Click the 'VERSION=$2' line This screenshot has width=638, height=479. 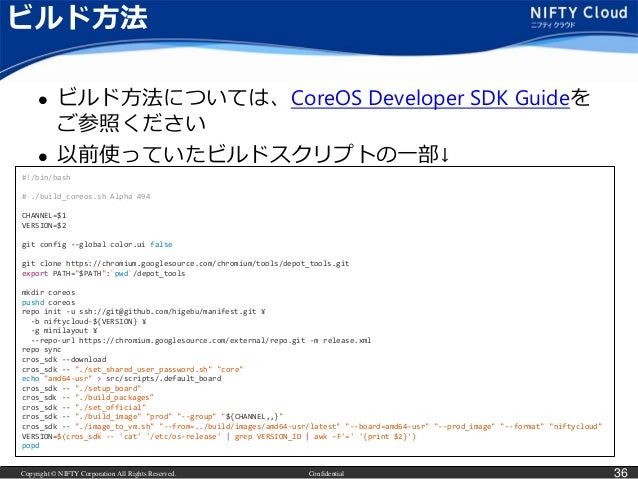pyautogui.click(x=44, y=225)
